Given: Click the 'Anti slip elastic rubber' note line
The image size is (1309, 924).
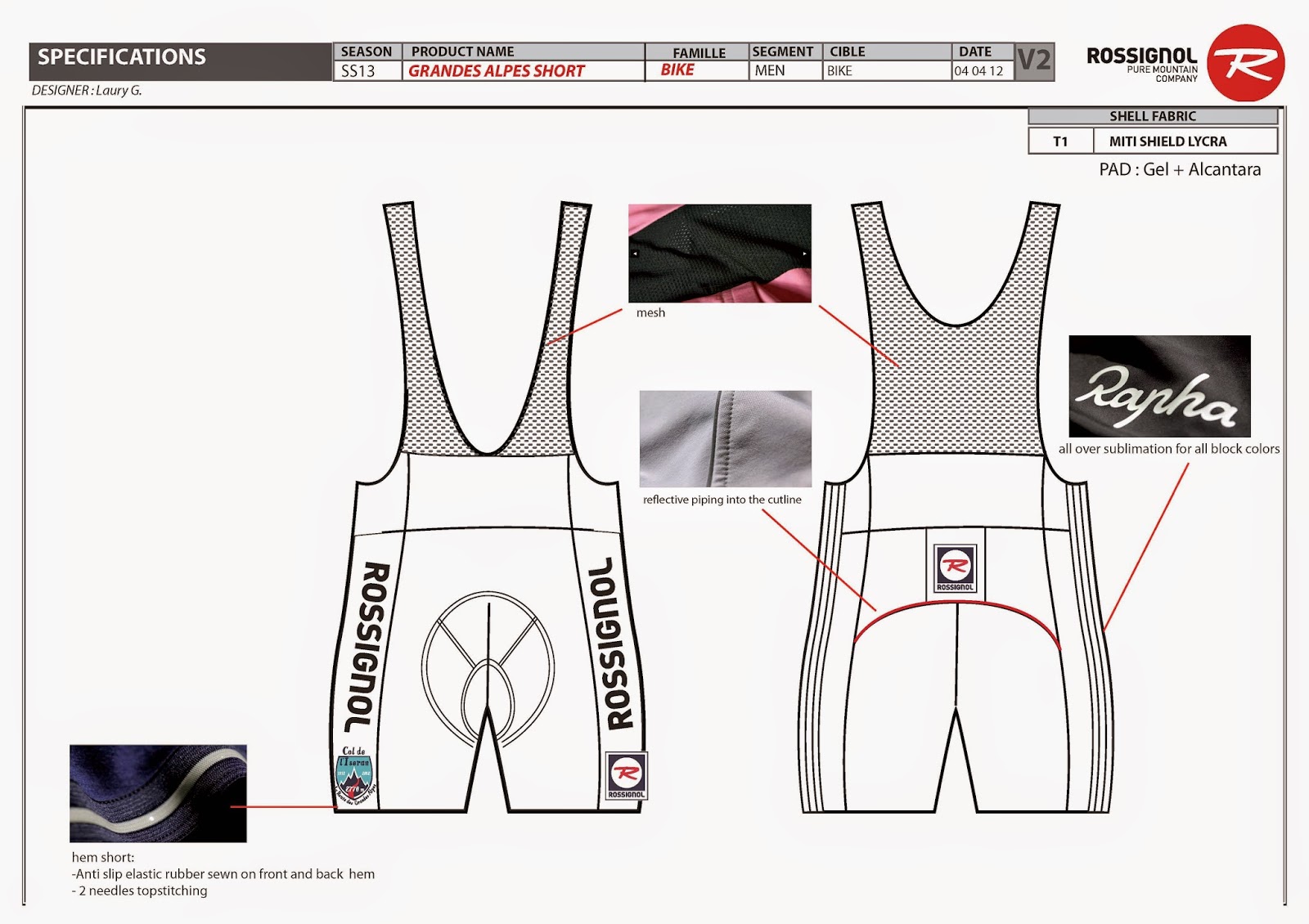Looking at the screenshot, I should coord(223,874).
